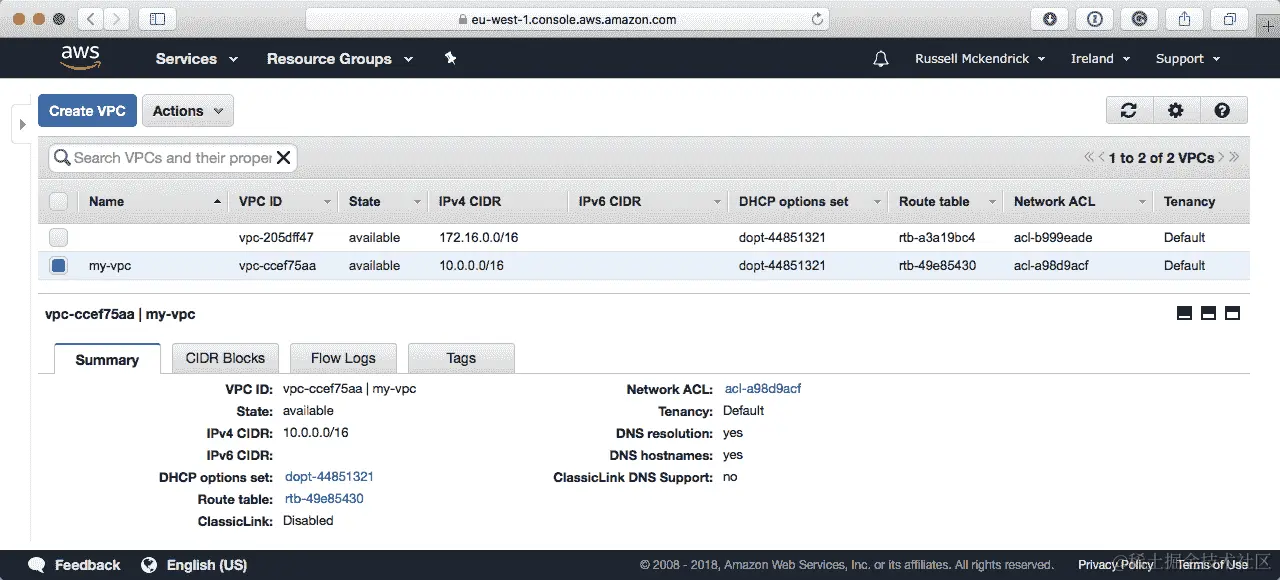1280x580 pixels.
Task: Click the search magnifier icon
Action: pos(62,158)
